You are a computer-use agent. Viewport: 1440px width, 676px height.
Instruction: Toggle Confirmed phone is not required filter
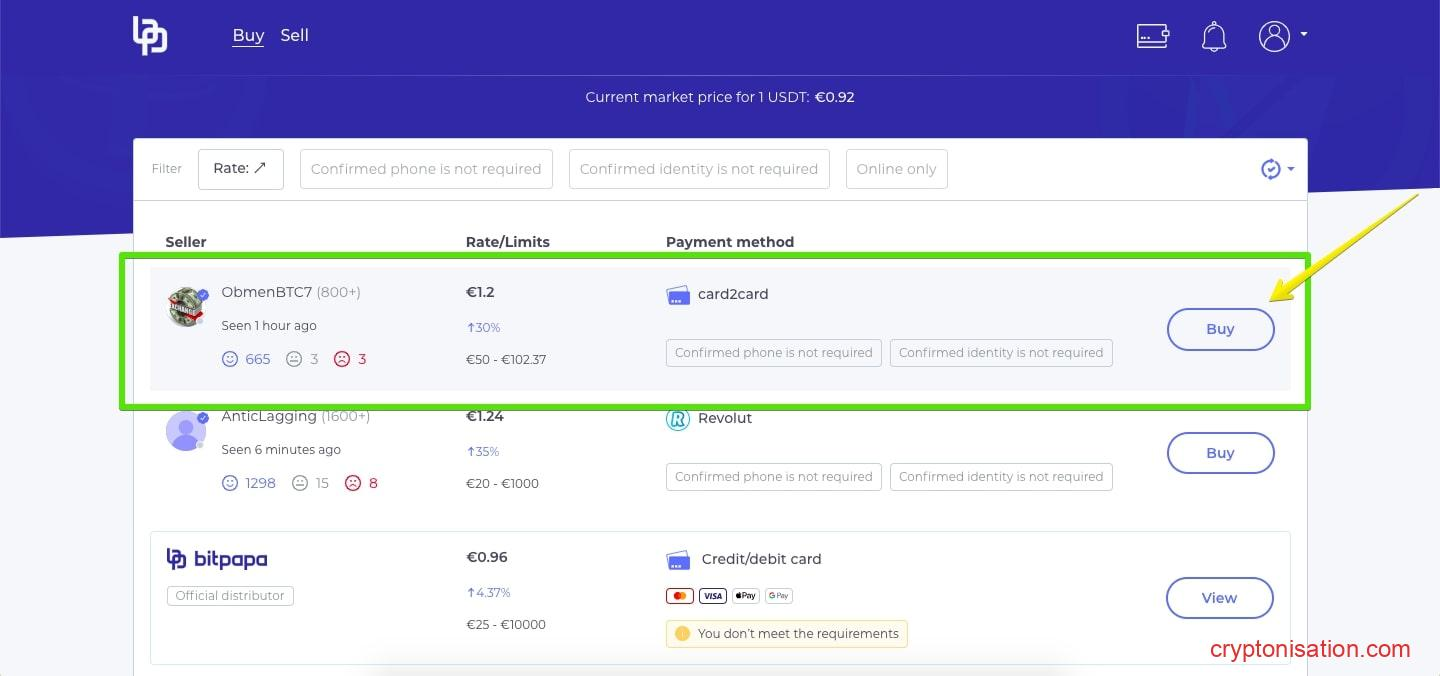click(x=426, y=169)
